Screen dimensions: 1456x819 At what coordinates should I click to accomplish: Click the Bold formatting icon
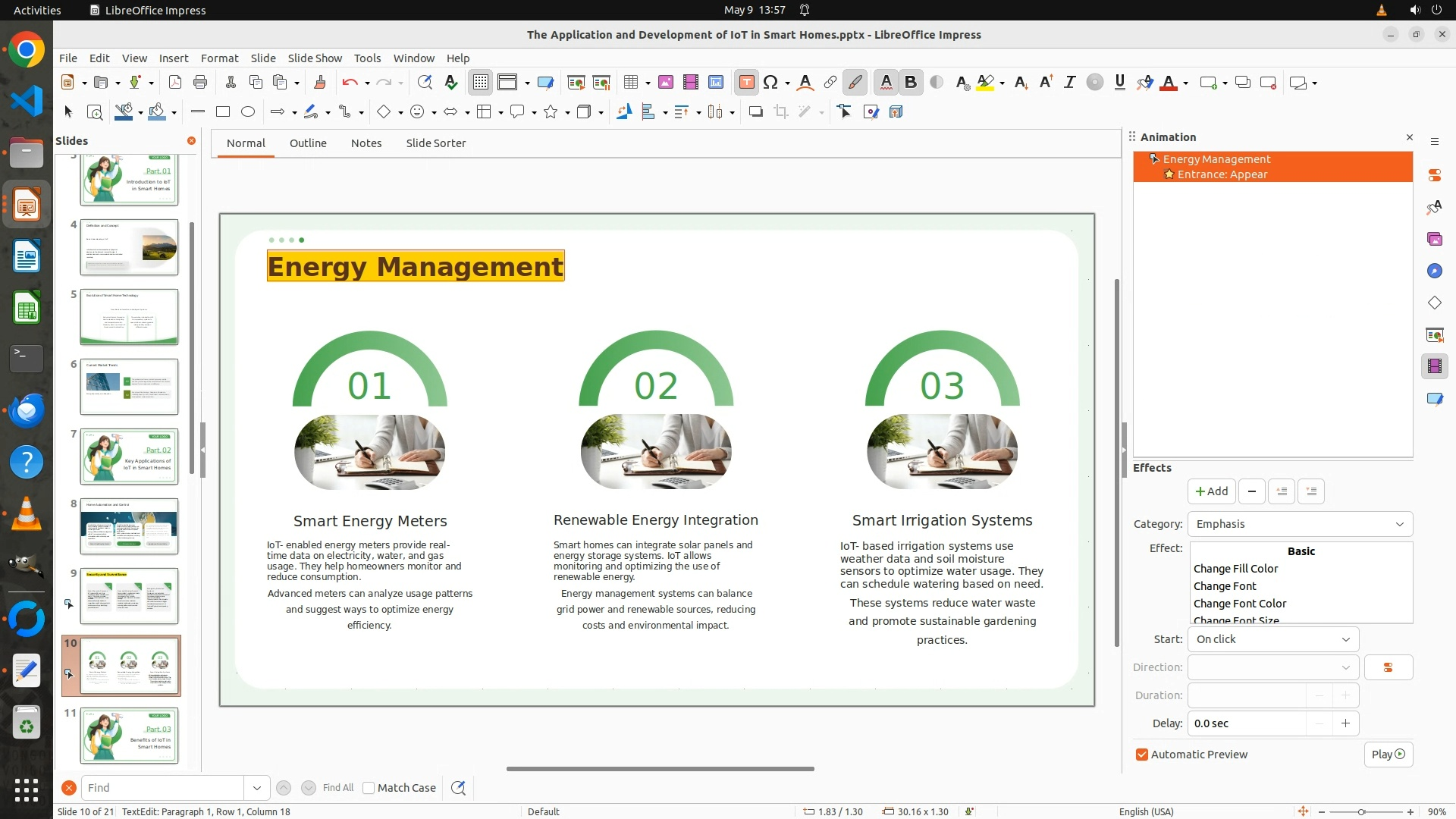tap(911, 83)
